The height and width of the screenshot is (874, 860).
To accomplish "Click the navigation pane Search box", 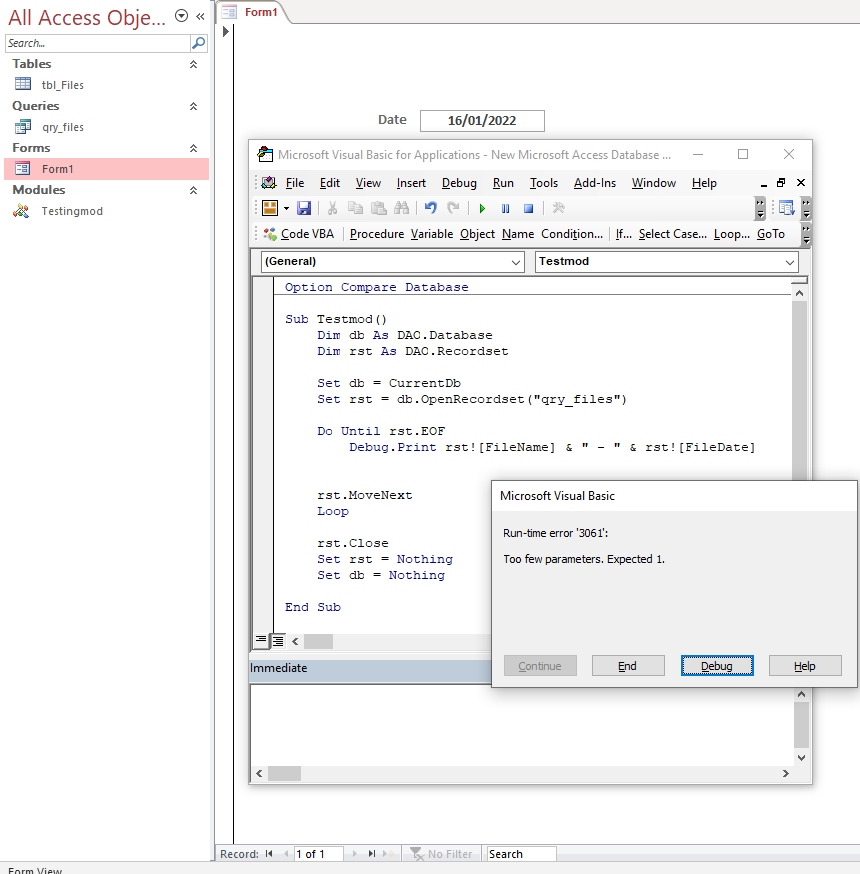I will 98,43.
